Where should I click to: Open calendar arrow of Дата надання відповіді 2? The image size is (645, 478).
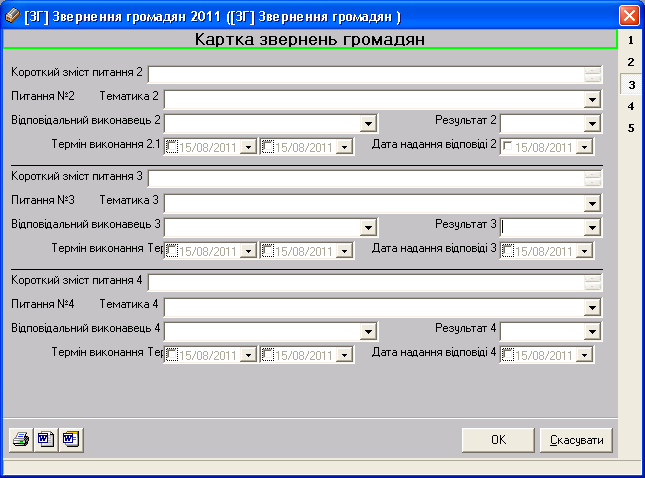[x=584, y=147]
